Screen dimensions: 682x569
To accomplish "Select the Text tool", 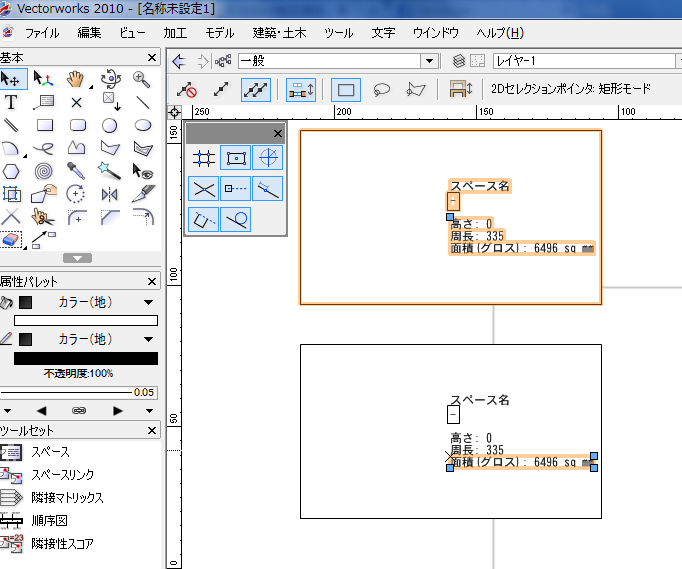I will tap(11, 102).
